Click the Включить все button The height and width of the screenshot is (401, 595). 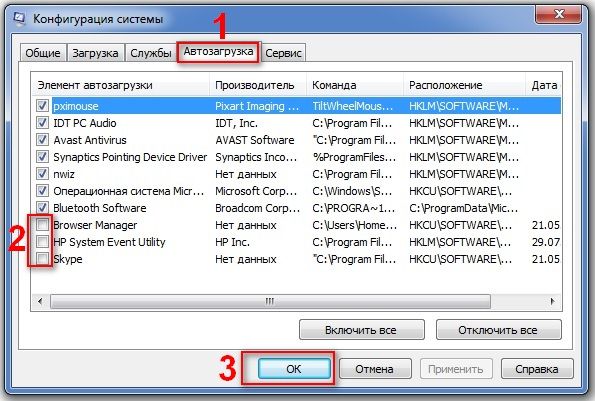coord(362,330)
